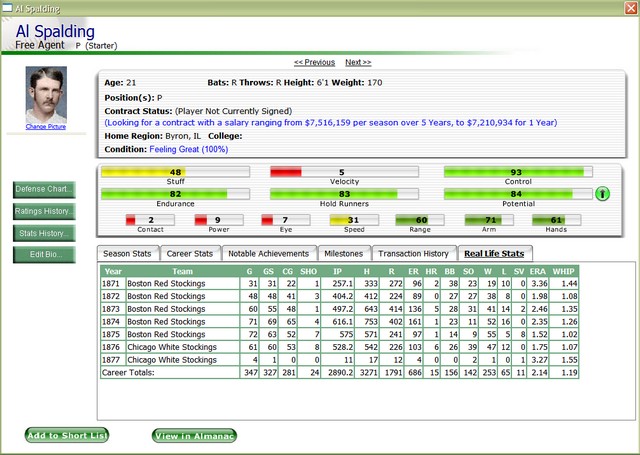This screenshot has width=640, height=455.
Task: Click the SHO column header
Action: [309, 271]
